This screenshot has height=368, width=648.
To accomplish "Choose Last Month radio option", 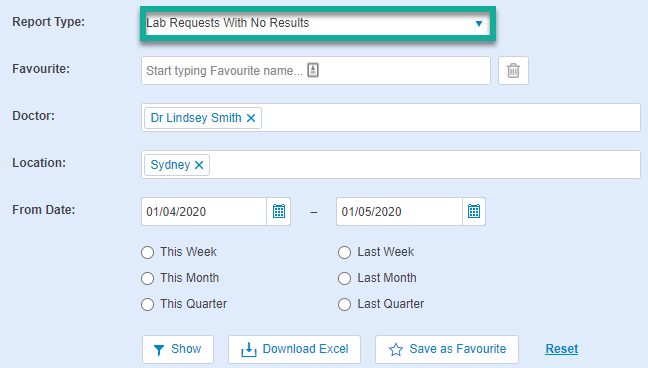I will point(344,278).
